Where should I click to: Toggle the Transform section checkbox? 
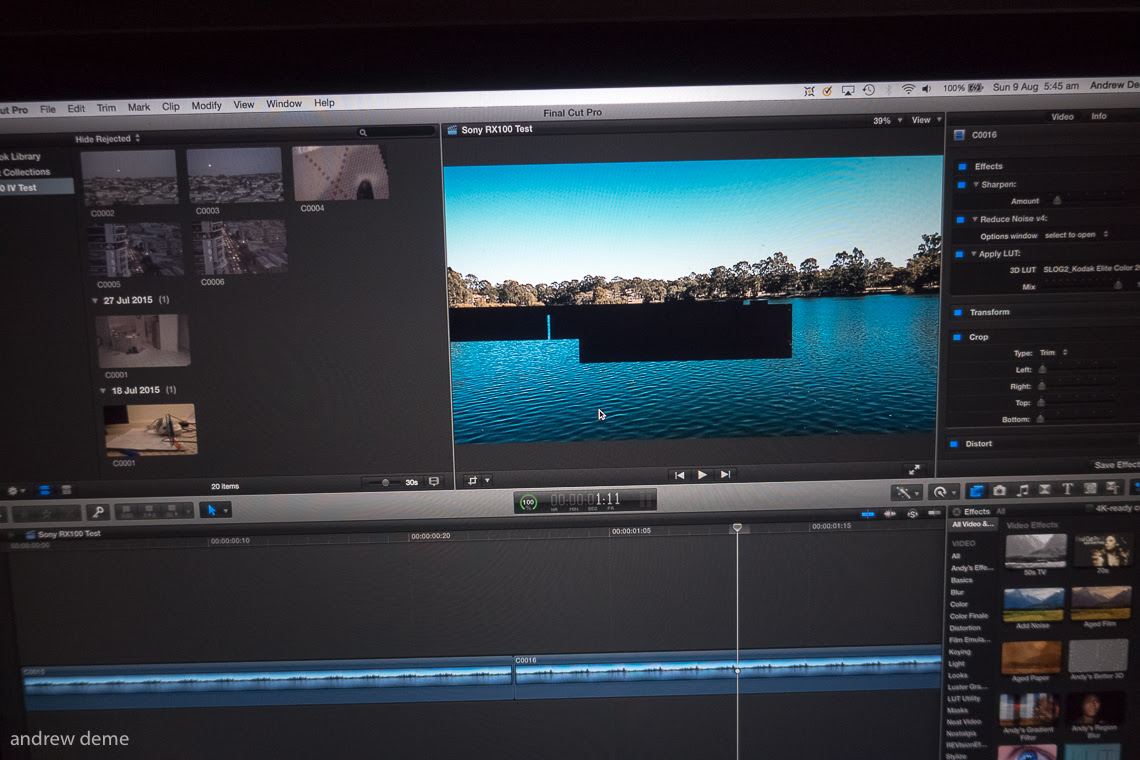958,313
